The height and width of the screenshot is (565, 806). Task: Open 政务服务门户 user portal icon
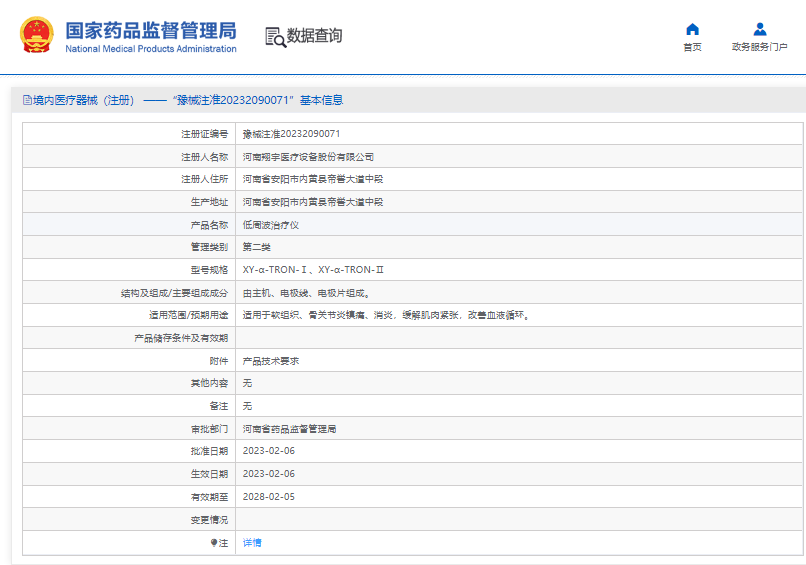click(x=760, y=29)
